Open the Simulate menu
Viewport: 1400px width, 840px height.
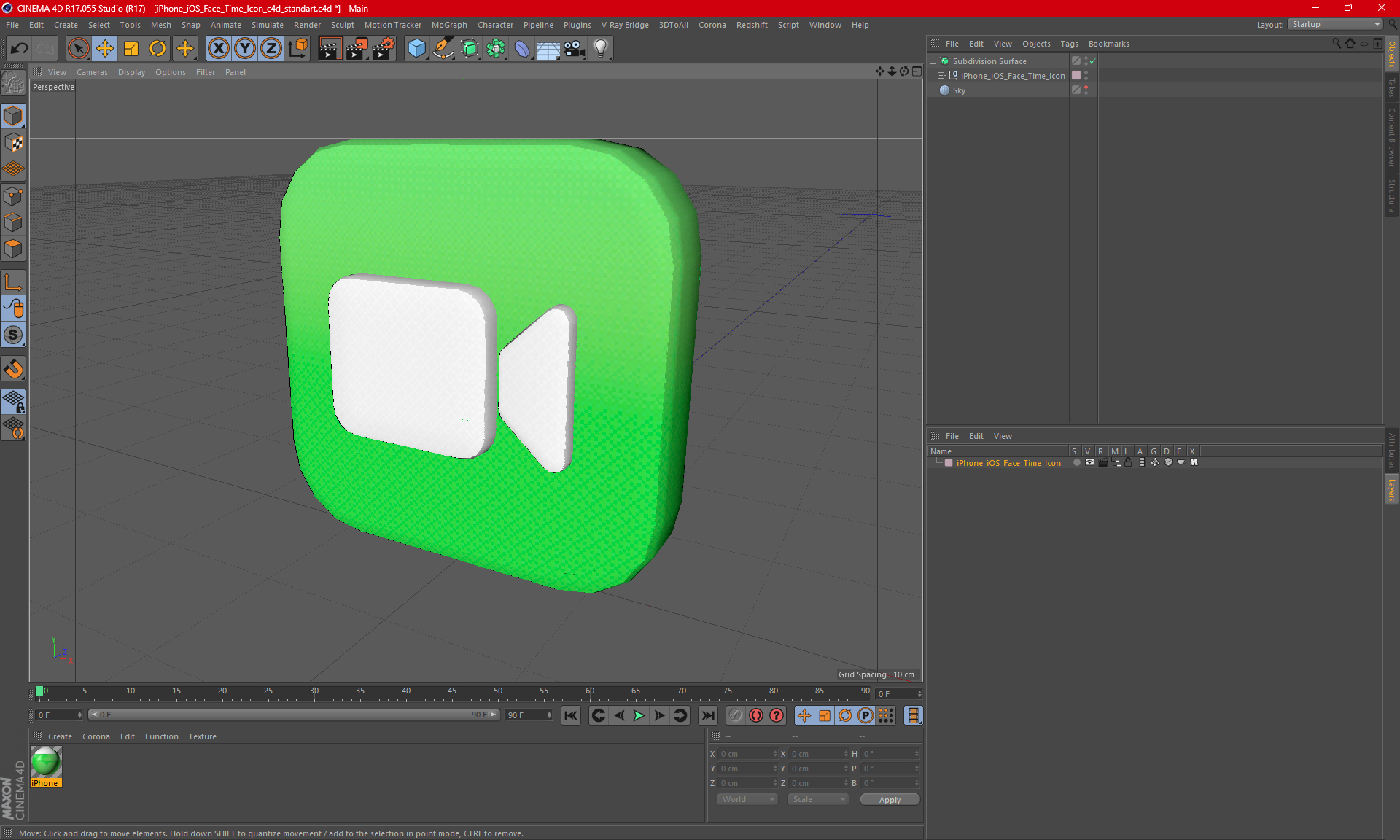pos(268,25)
